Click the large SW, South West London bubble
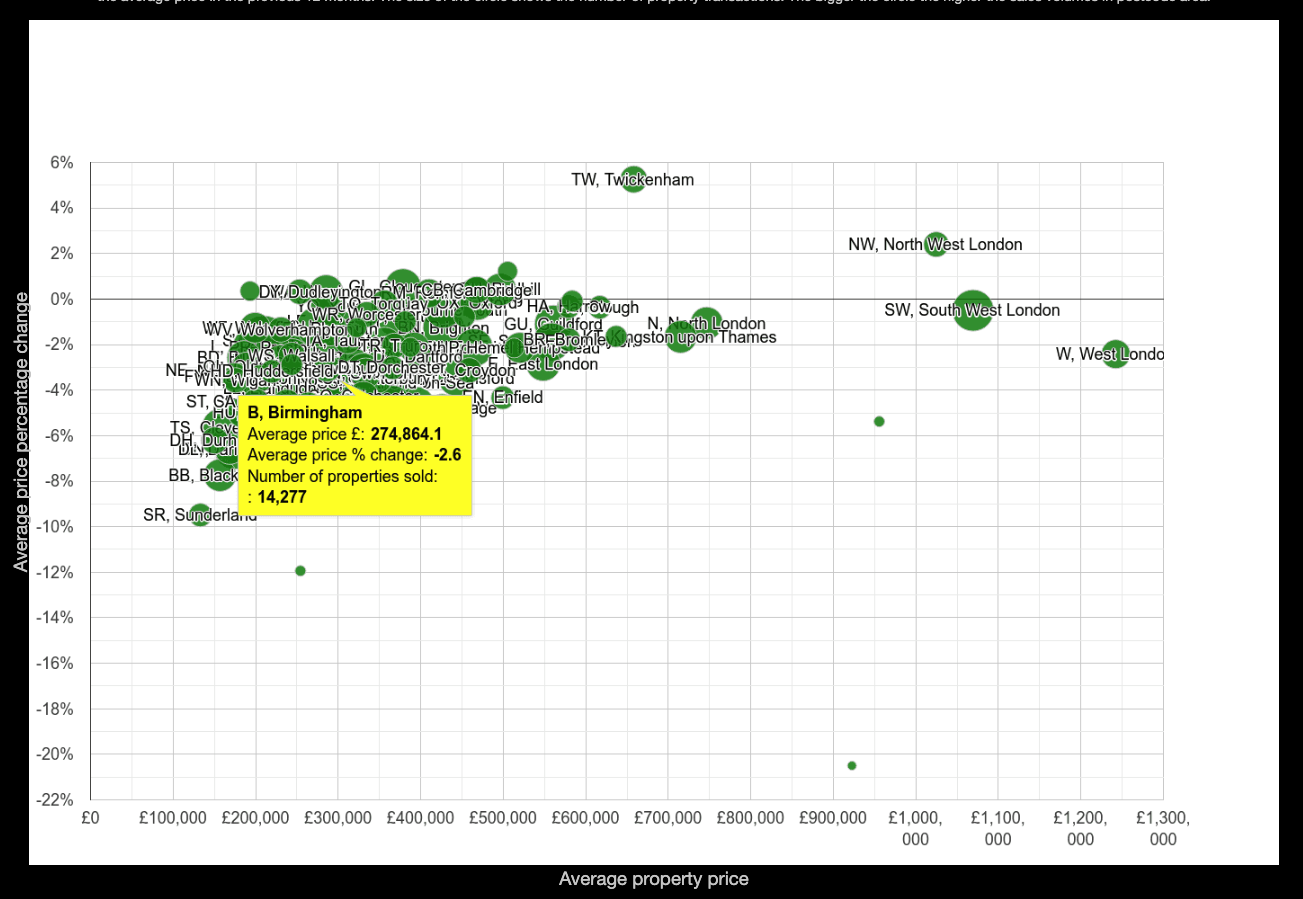 (x=973, y=310)
